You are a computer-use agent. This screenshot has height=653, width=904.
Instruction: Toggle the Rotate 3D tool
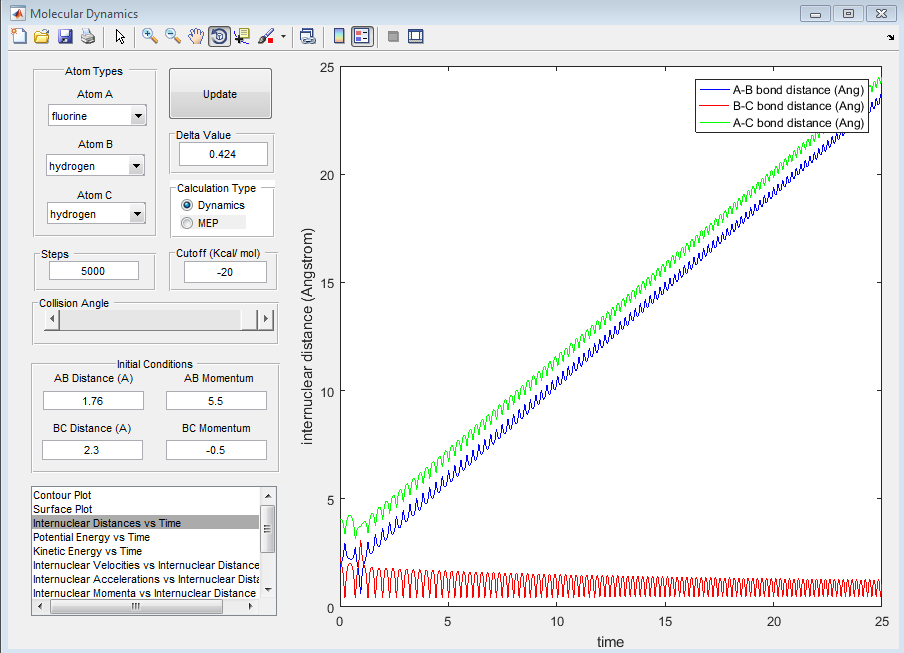[x=219, y=37]
